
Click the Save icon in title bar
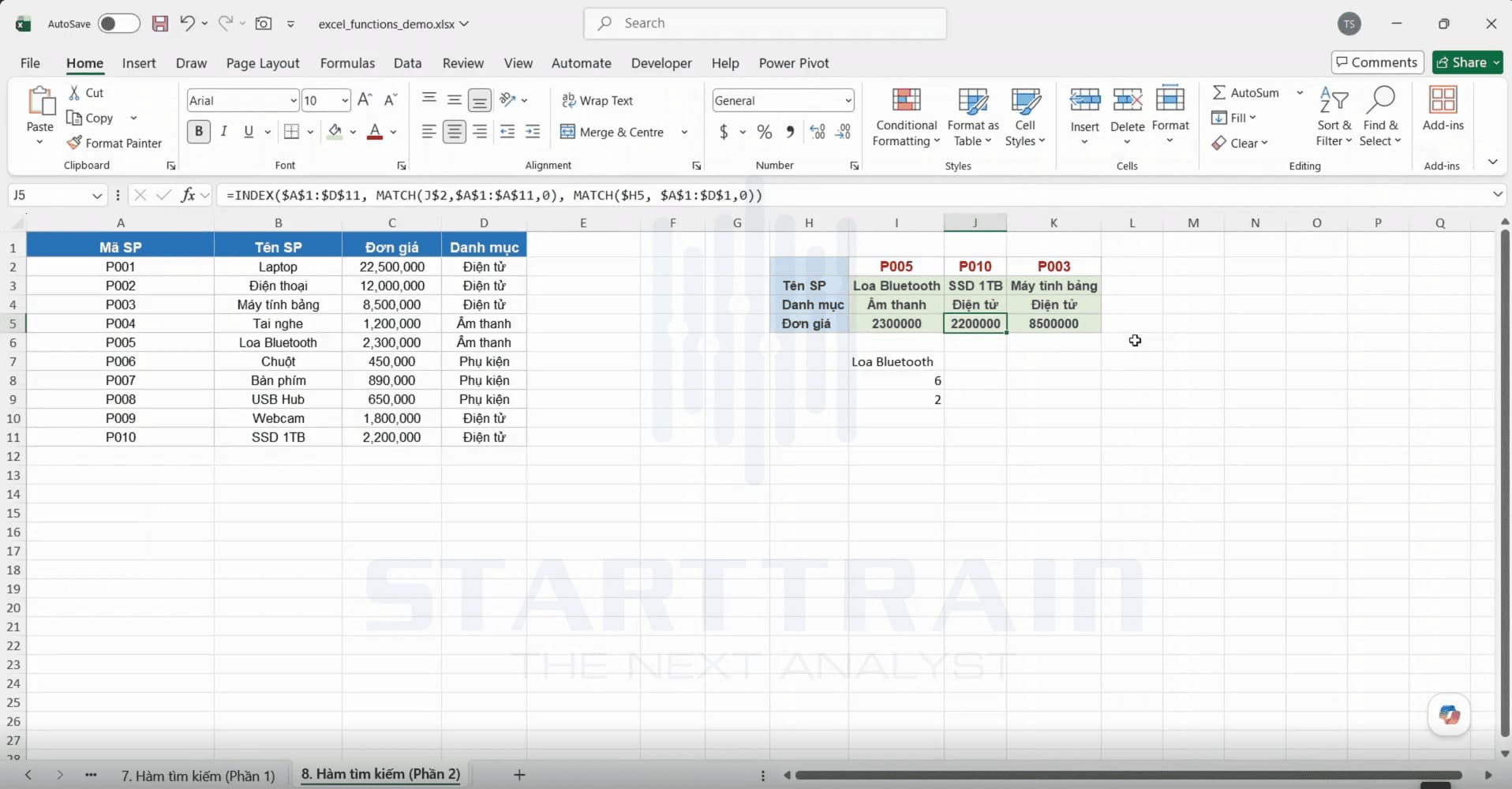pyautogui.click(x=160, y=24)
